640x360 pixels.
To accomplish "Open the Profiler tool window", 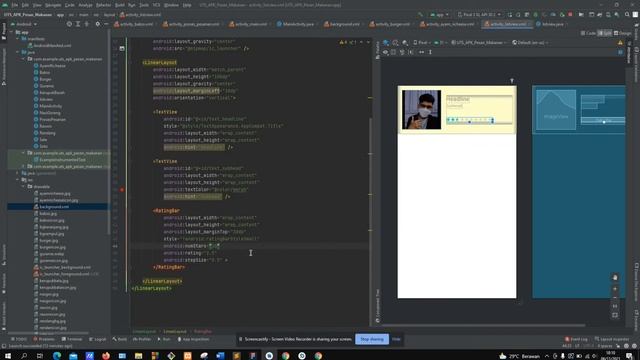I will (x=142, y=339).
